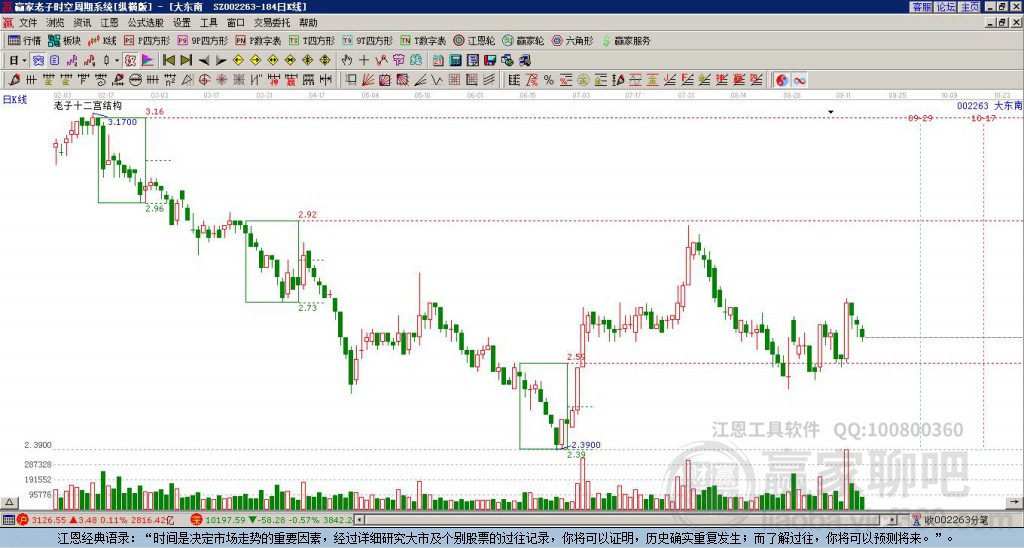Select the hand pan tool
This screenshot has height=548, width=1024.
pos(346,60)
